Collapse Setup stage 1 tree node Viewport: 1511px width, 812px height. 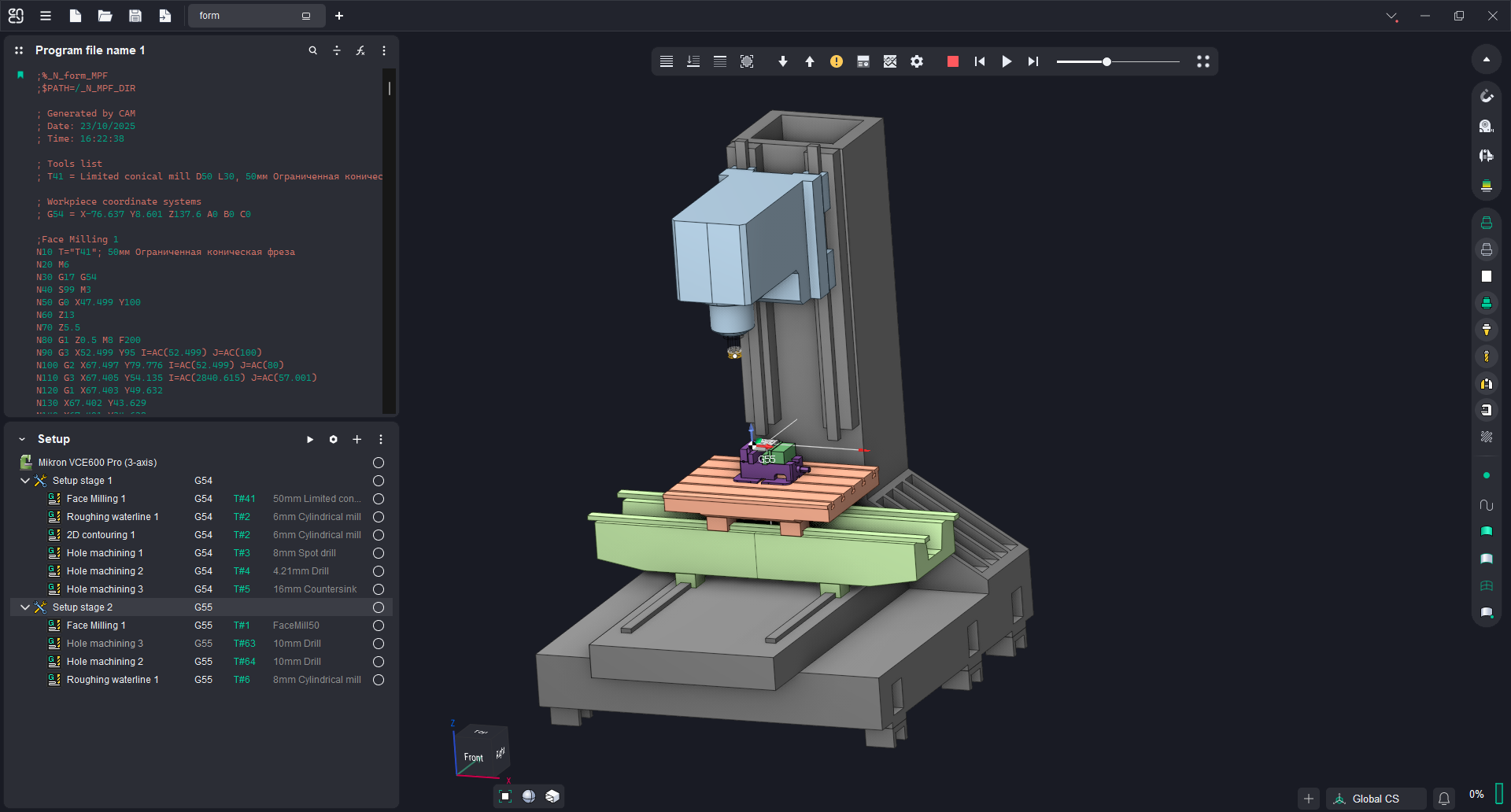tap(25, 481)
